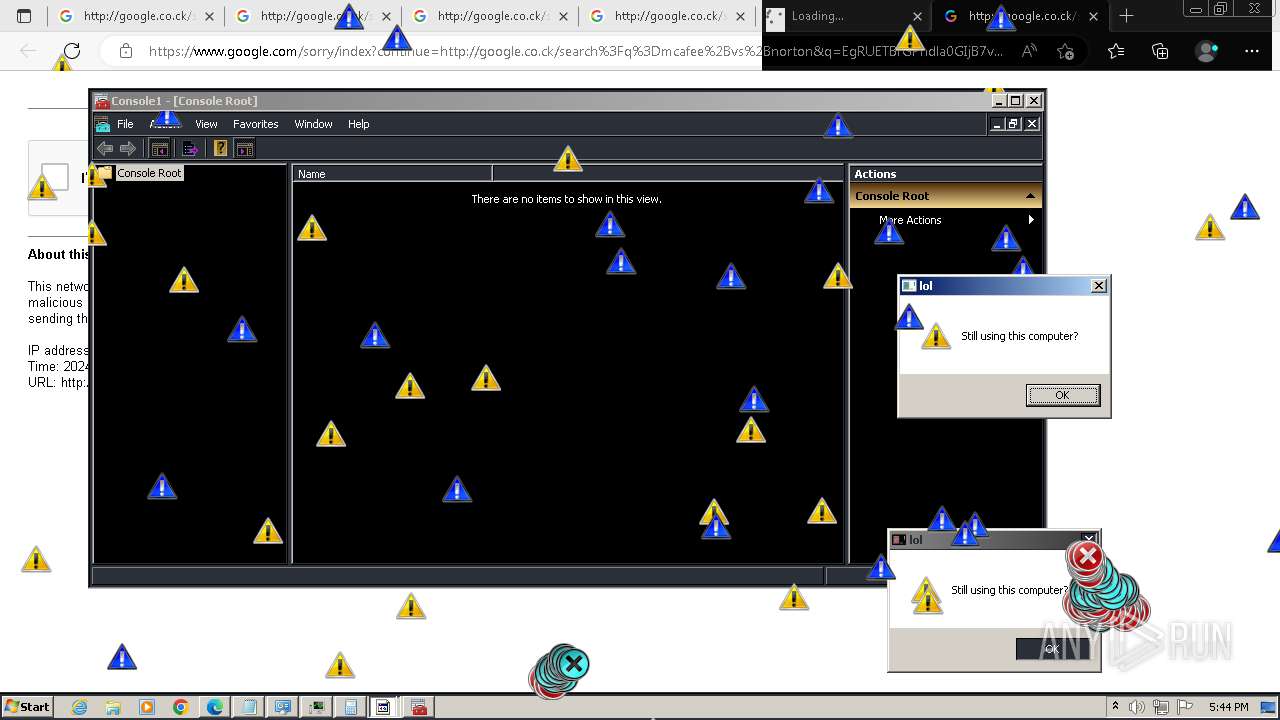The image size is (1280, 720).
Task: Close the Loading... browser tab
Action: tap(917, 16)
